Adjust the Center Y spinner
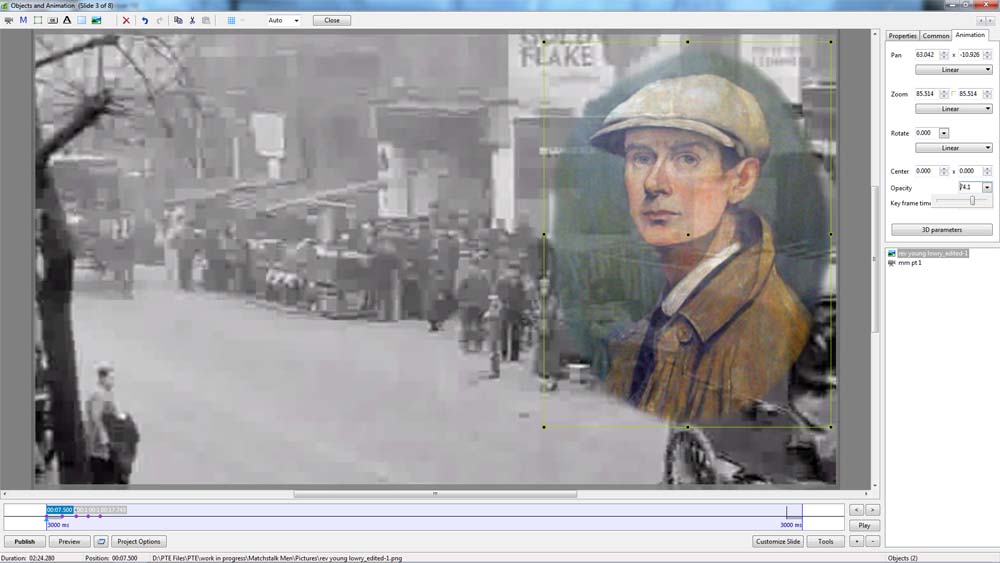Screen dimensions: 1000x563 pos(987,171)
